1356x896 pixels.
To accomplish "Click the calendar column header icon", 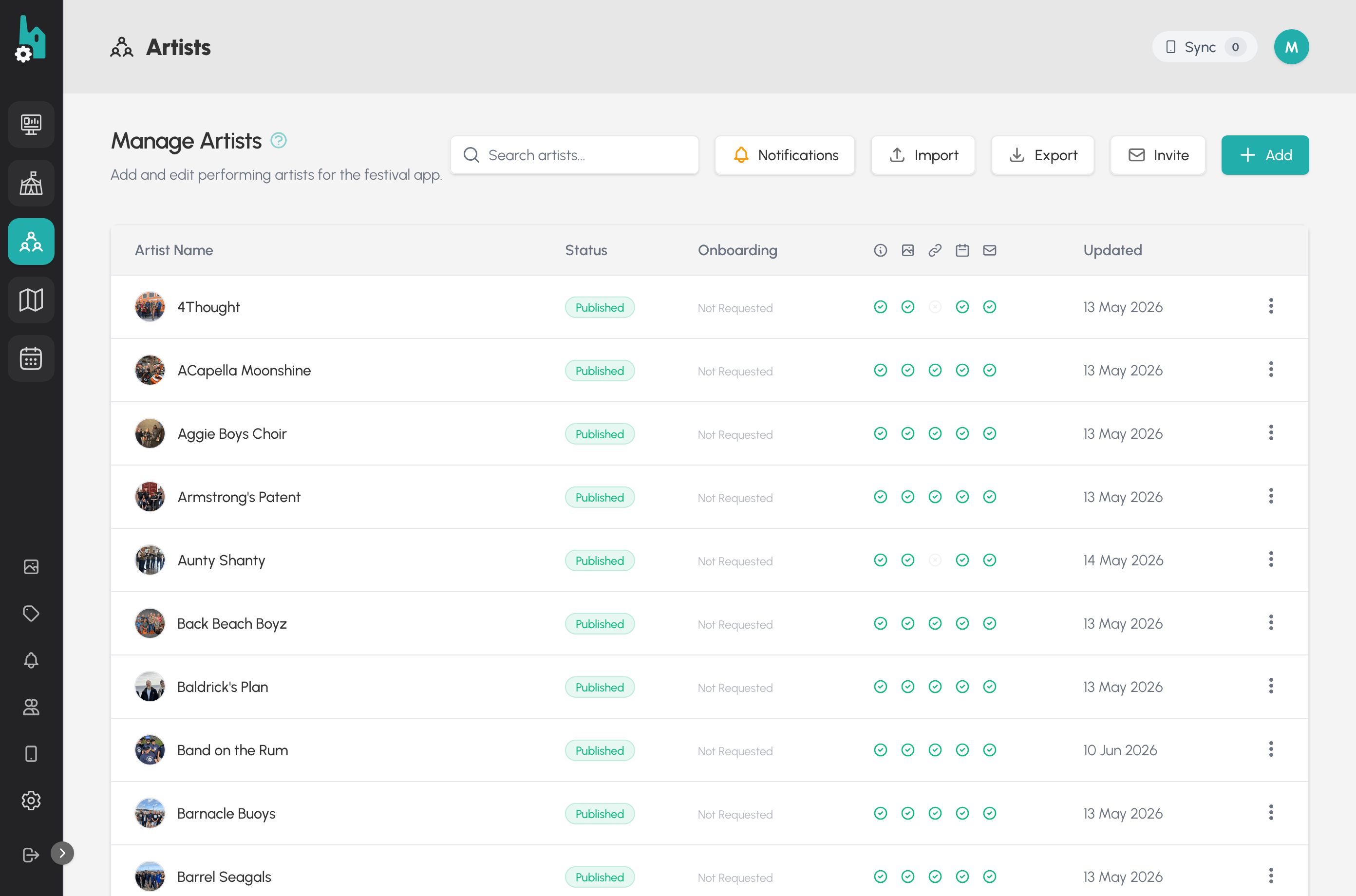I will 962,250.
